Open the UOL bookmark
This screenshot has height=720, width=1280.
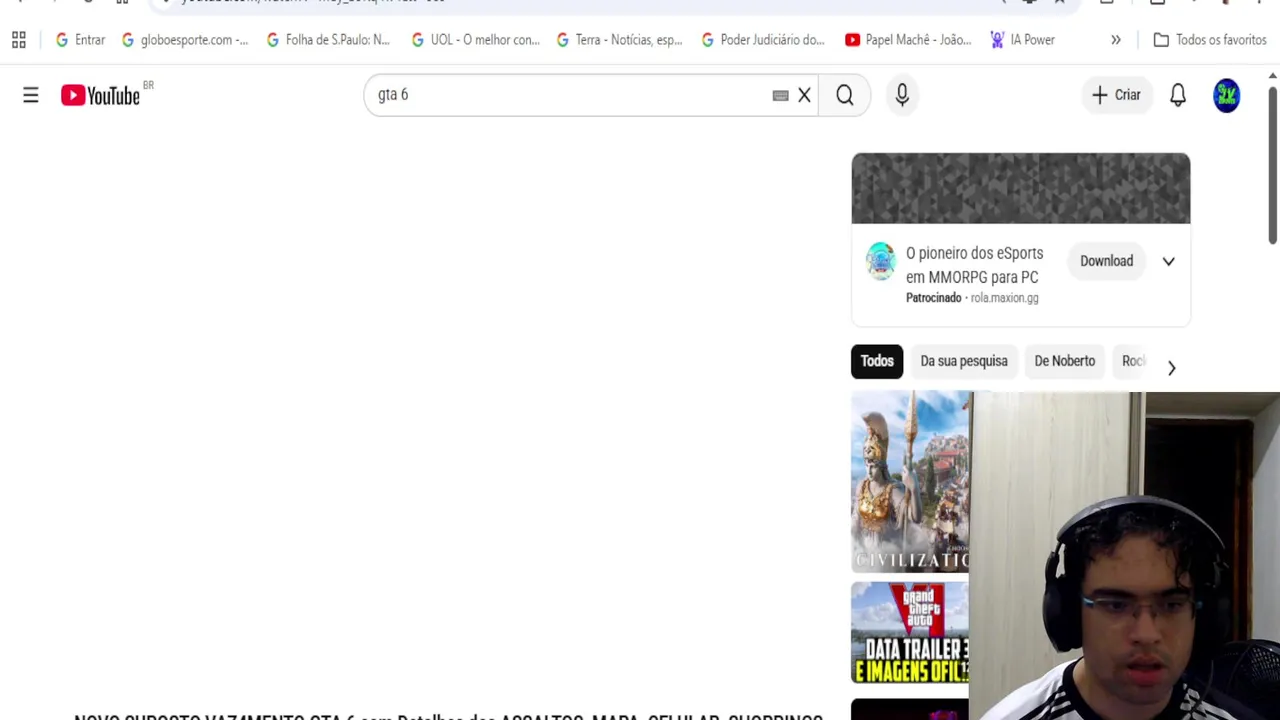476,40
